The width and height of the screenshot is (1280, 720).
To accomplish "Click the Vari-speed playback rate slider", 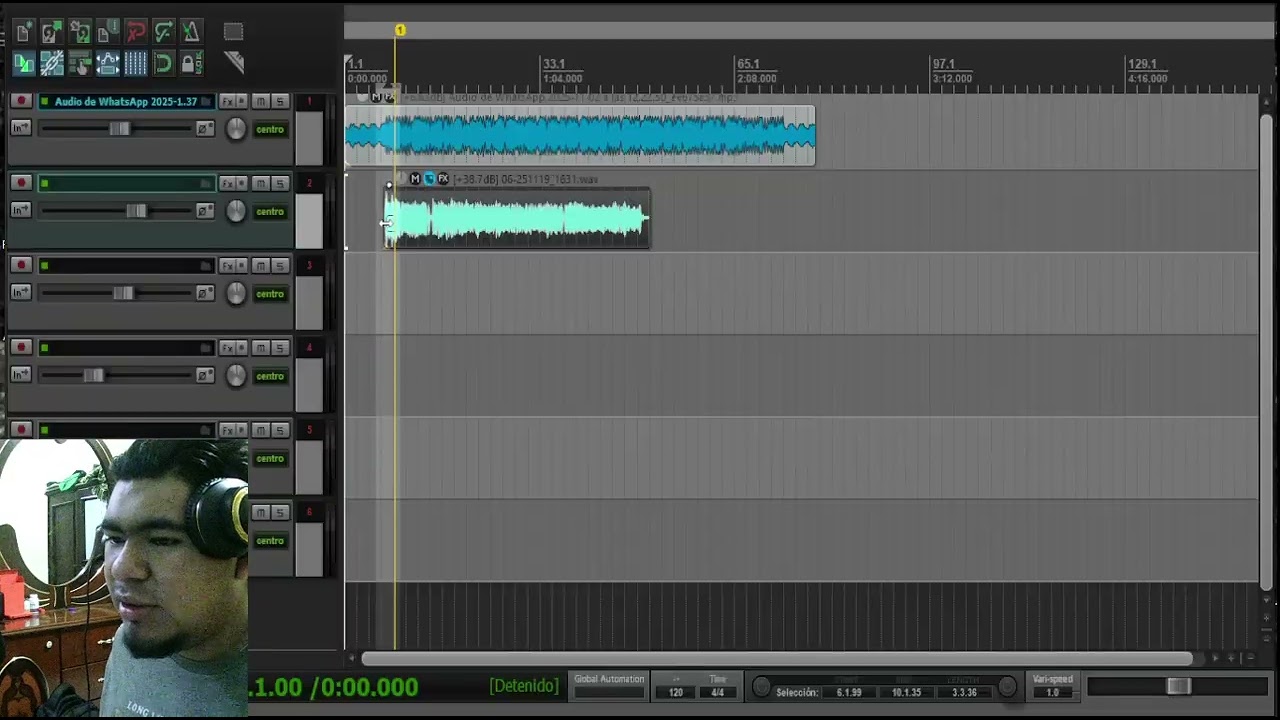I will click(1178, 686).
